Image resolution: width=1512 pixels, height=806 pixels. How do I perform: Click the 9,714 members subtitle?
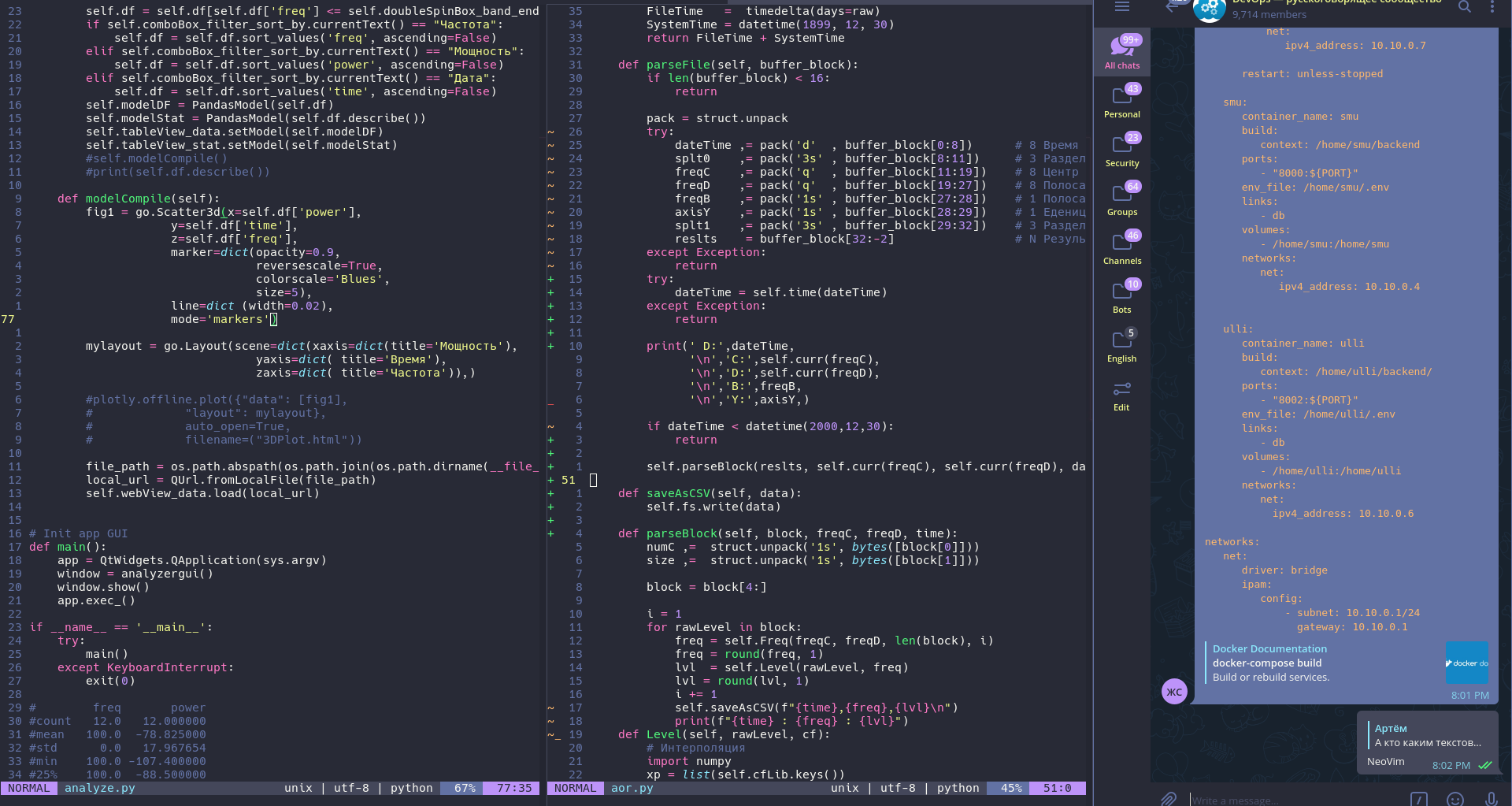(1269, 14)
